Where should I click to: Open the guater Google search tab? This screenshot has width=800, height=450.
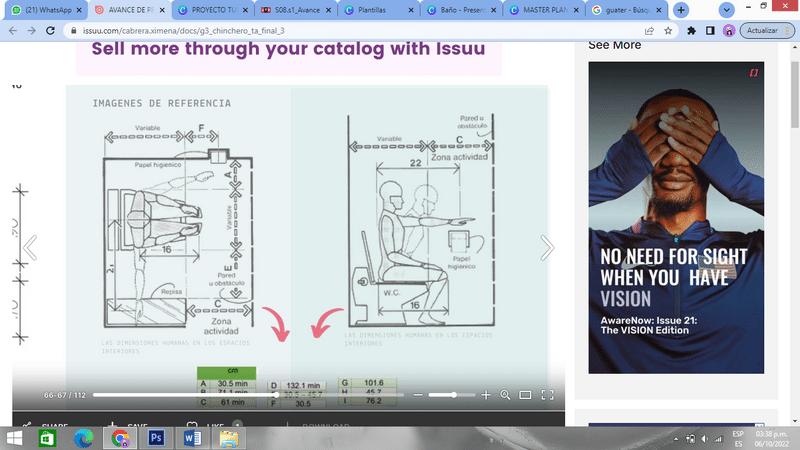click(628, 10)
